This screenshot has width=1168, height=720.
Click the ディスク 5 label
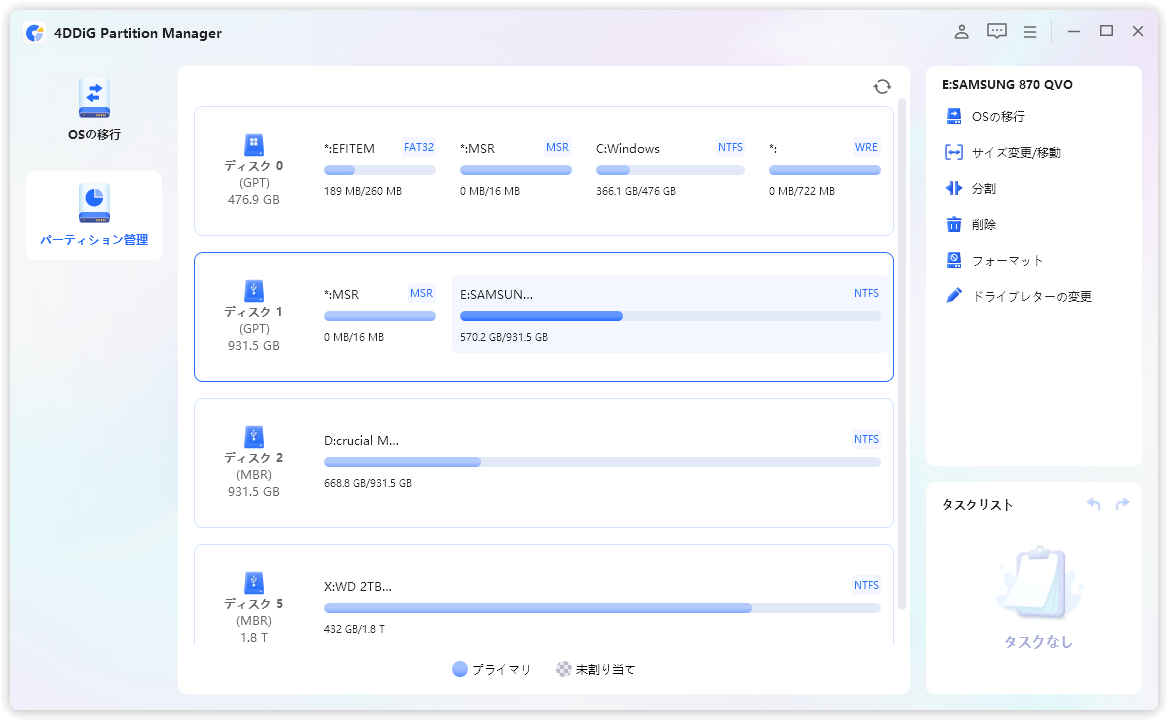(253, 603)
